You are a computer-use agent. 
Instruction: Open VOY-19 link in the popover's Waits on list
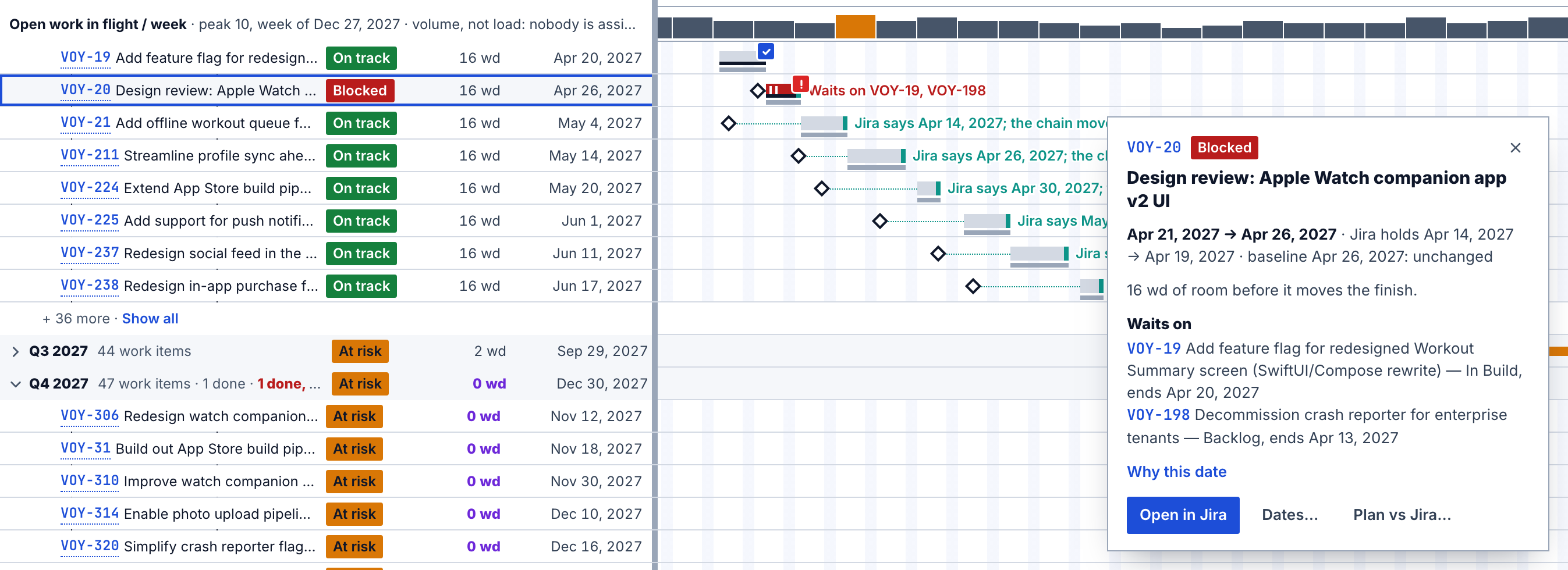coord(1154,348)
